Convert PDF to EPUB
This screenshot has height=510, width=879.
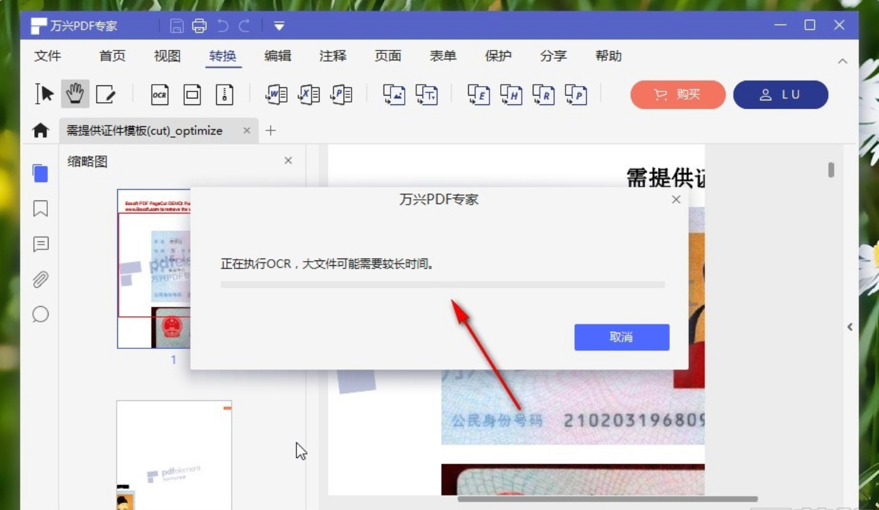pos(479,94)
